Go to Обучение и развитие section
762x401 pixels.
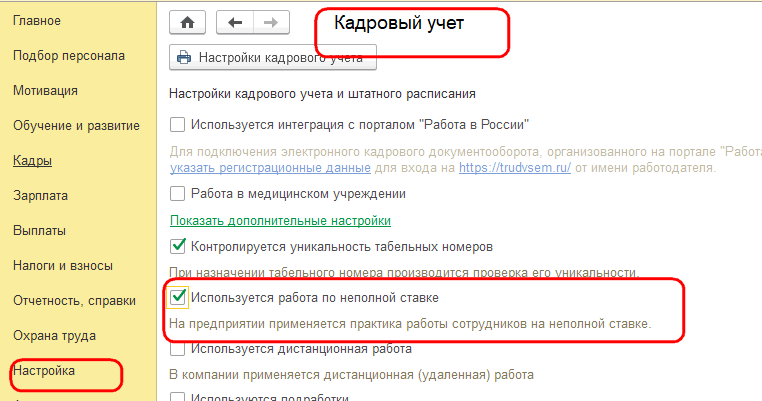(76, 126)
